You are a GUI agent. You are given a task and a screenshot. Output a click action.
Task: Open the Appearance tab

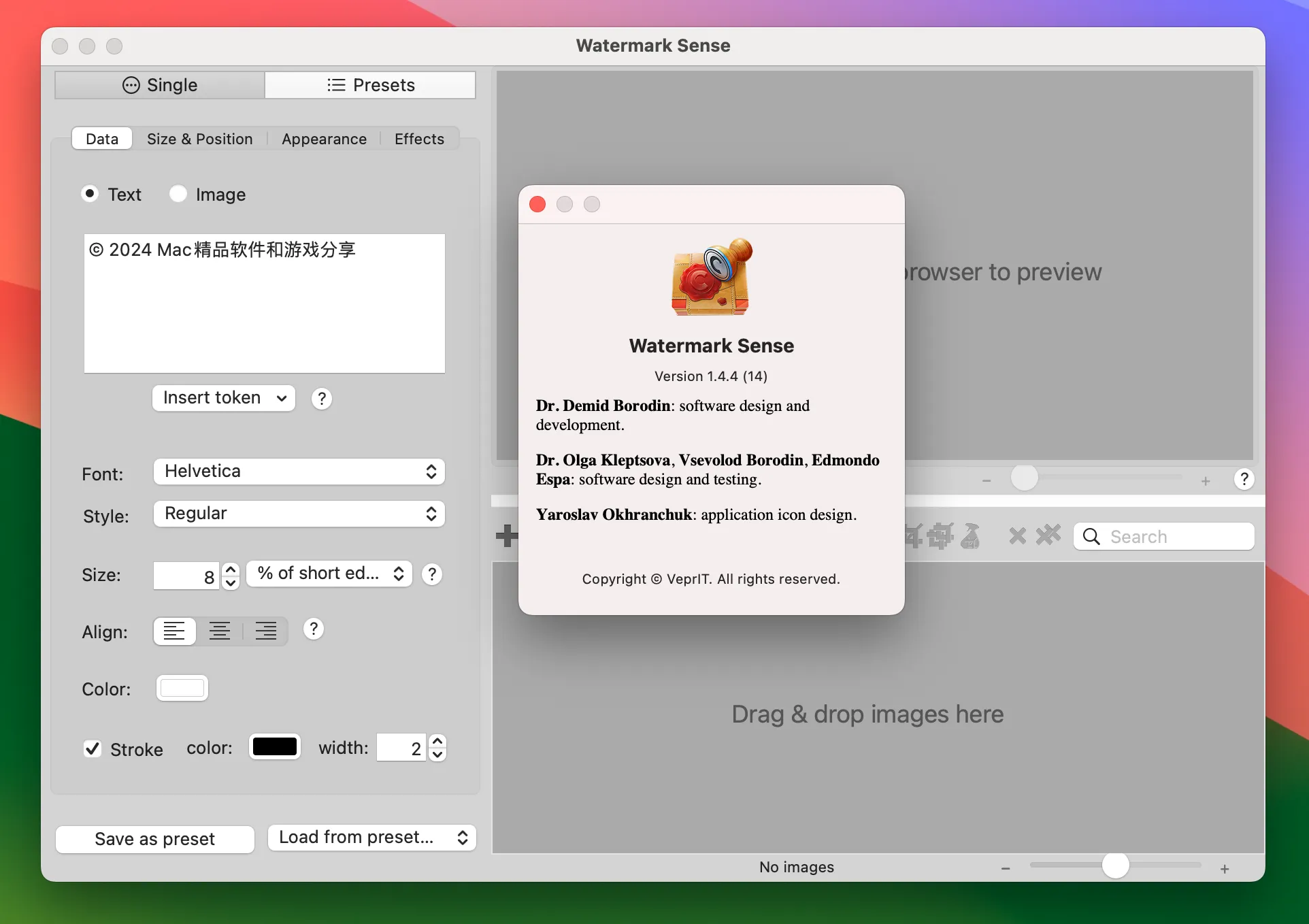click(x=324, y=139)
